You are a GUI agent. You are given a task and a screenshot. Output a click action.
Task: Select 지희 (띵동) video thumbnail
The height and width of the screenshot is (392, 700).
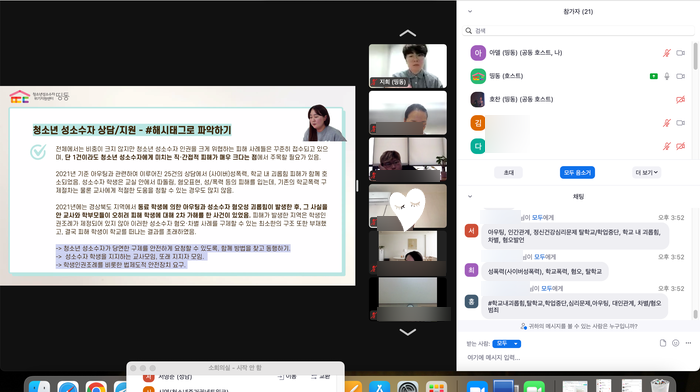408,66
